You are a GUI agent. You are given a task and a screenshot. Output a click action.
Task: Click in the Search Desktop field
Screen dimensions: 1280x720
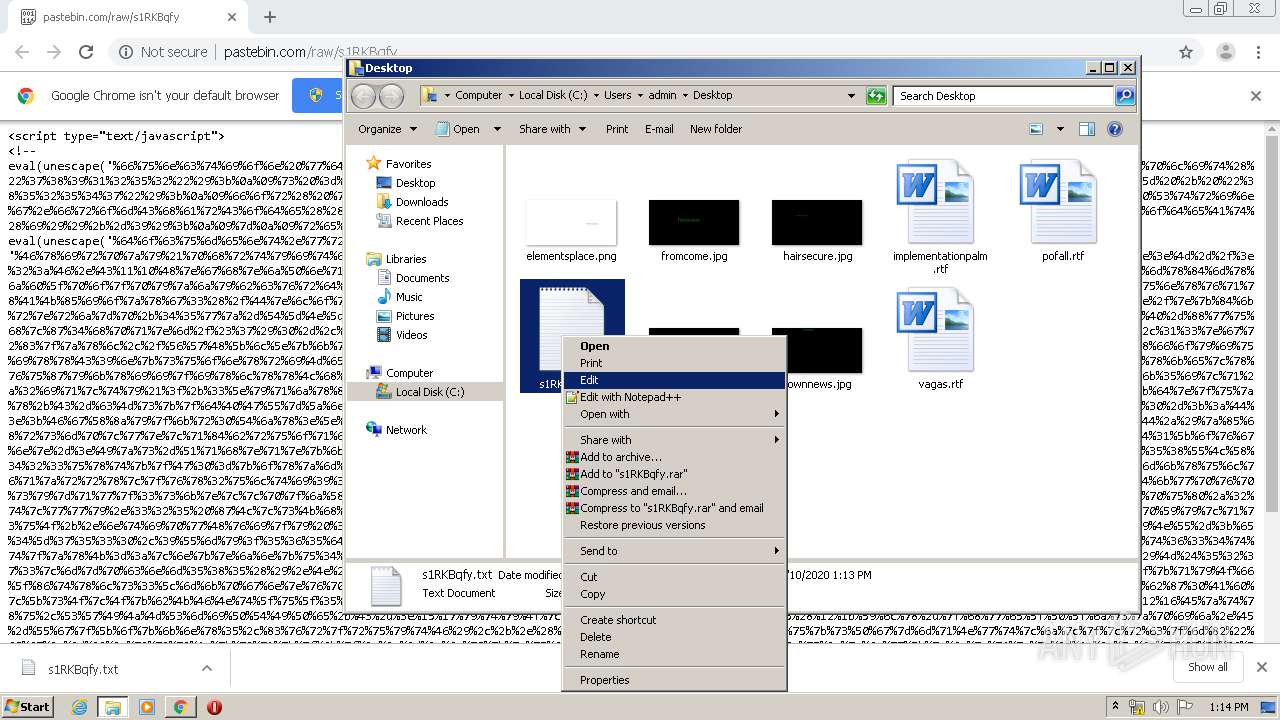pos(1003,96)
